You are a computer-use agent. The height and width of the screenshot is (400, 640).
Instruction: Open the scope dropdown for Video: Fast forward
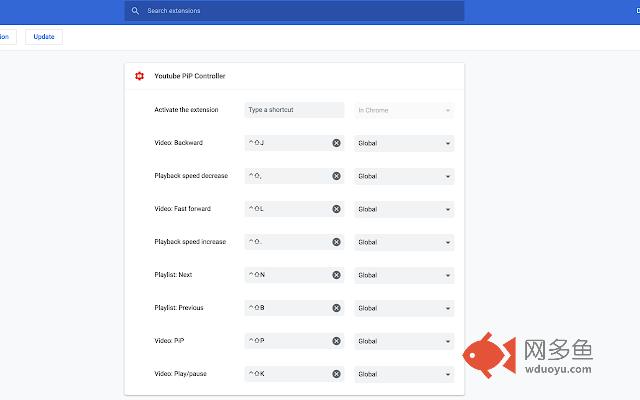point(404,209)
